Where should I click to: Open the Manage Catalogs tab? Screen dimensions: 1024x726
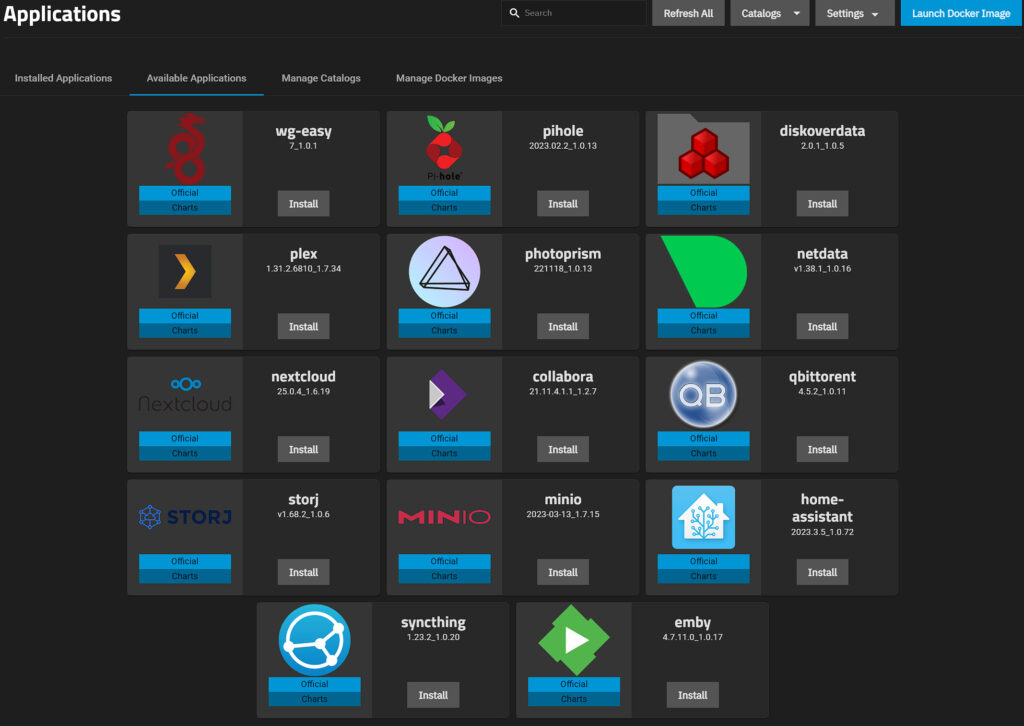coord(321,78)
